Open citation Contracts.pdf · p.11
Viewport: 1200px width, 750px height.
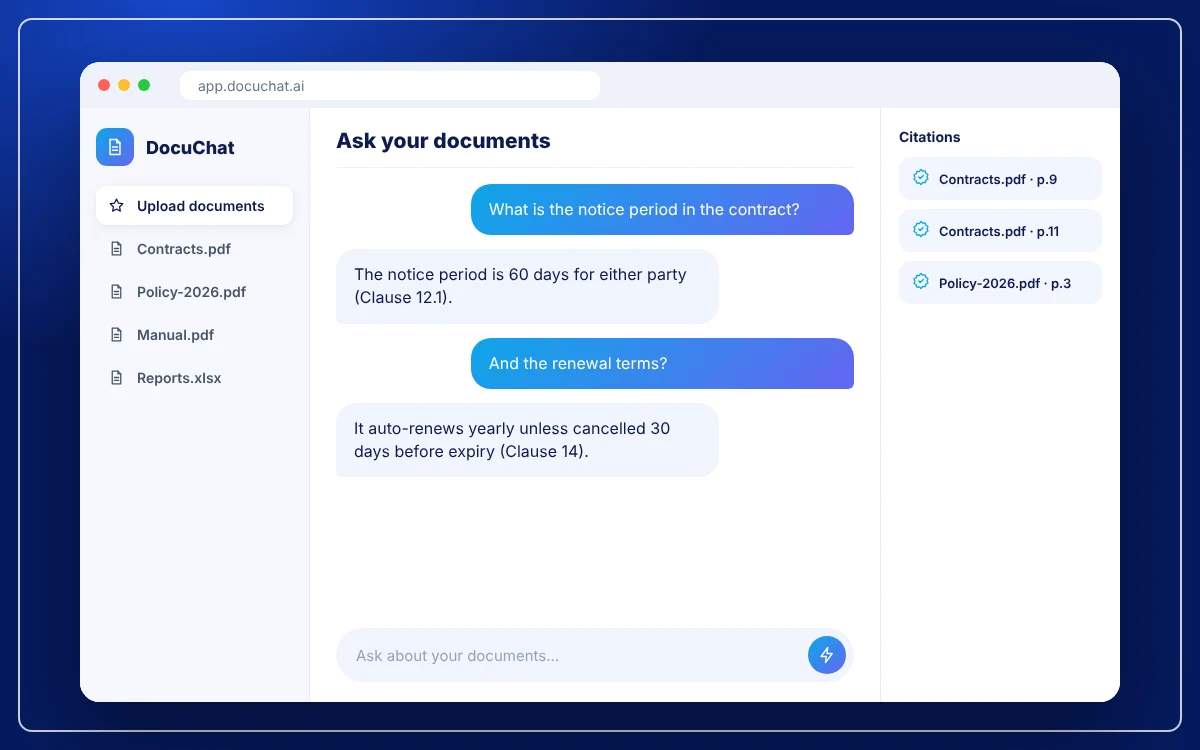pos(1000,231)
